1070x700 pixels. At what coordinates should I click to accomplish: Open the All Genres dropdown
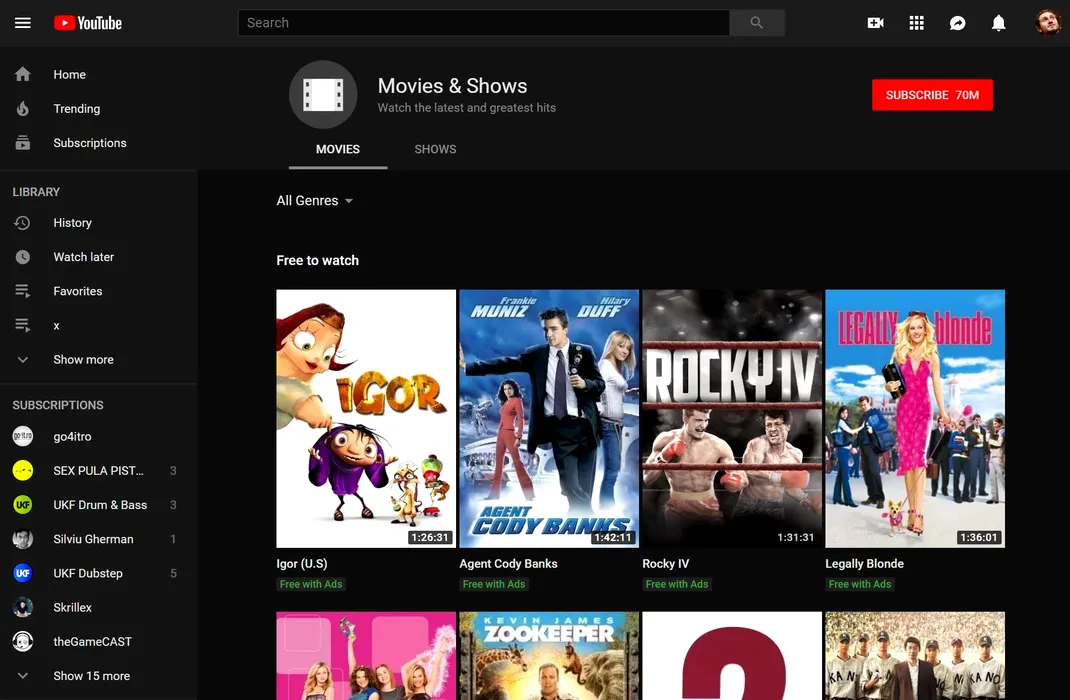(315, 201)
